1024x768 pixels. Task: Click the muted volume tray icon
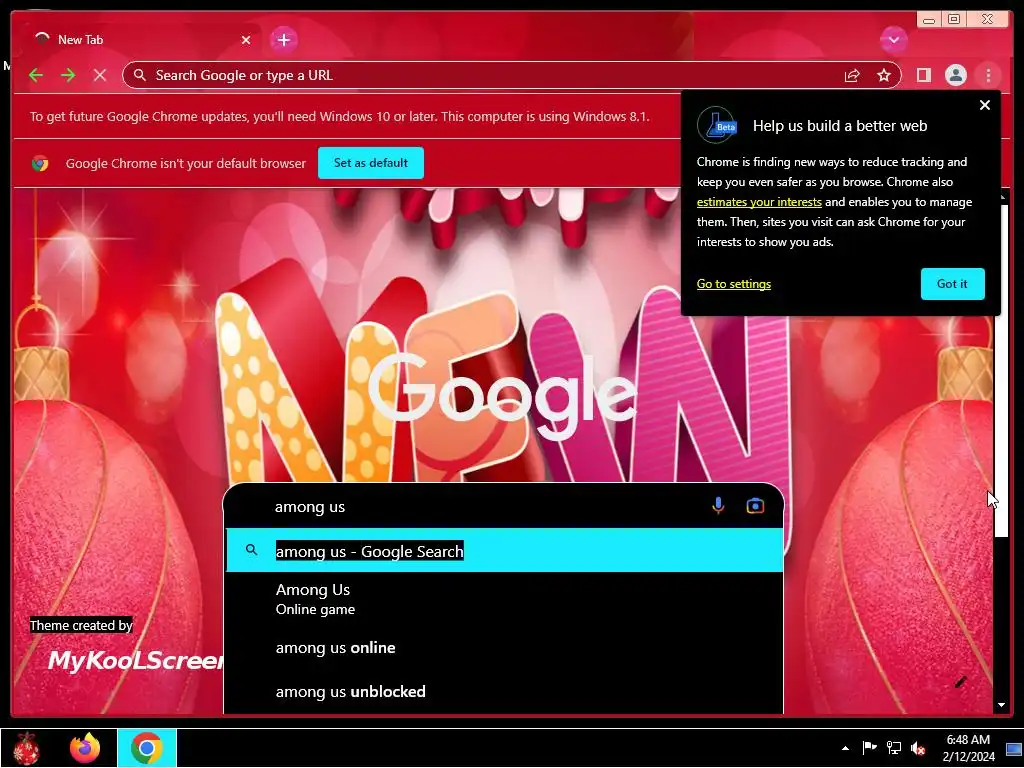[x=918, y=748]
